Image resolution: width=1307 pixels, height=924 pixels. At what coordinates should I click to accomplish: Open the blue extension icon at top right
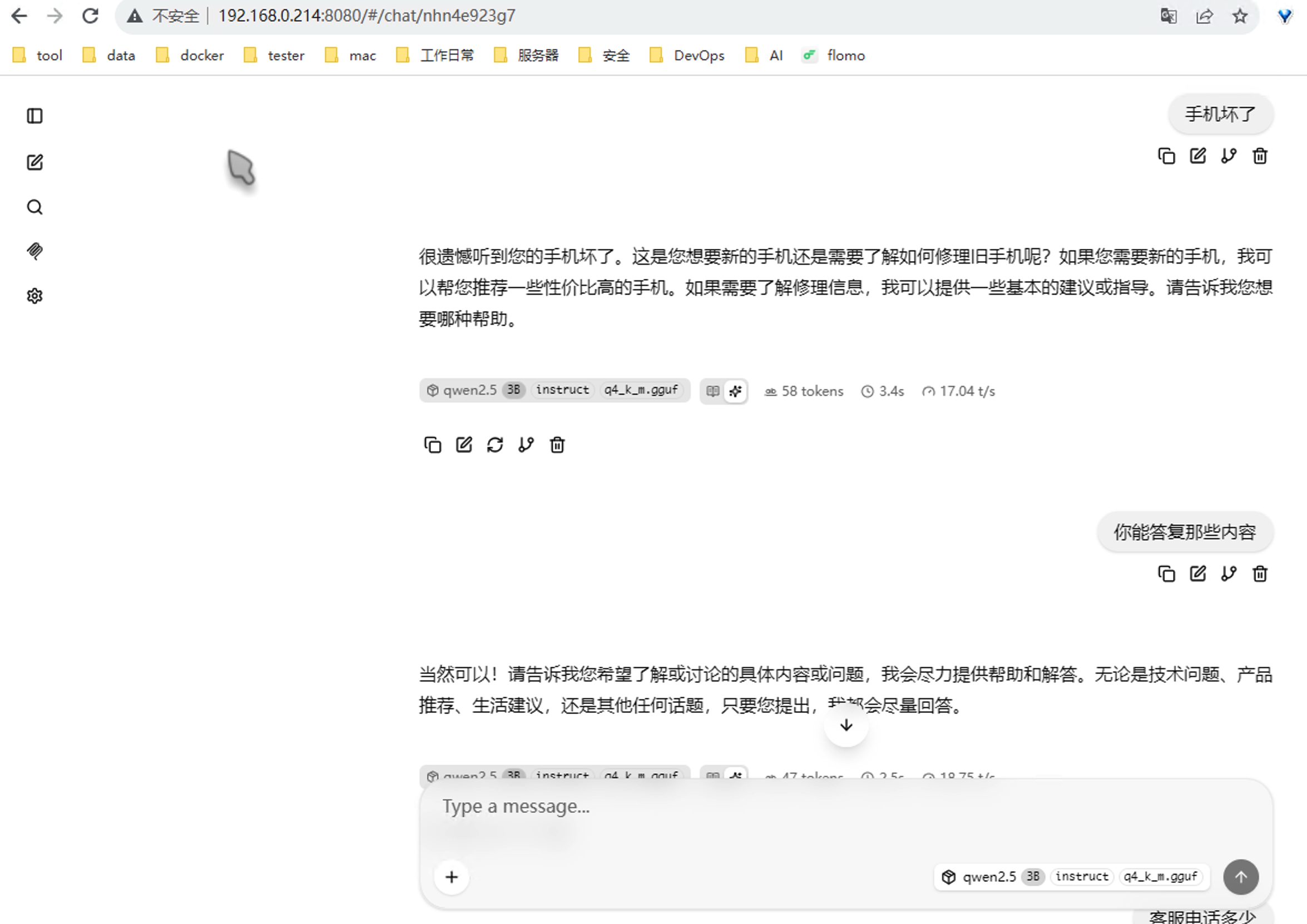tap(1285, 16)
